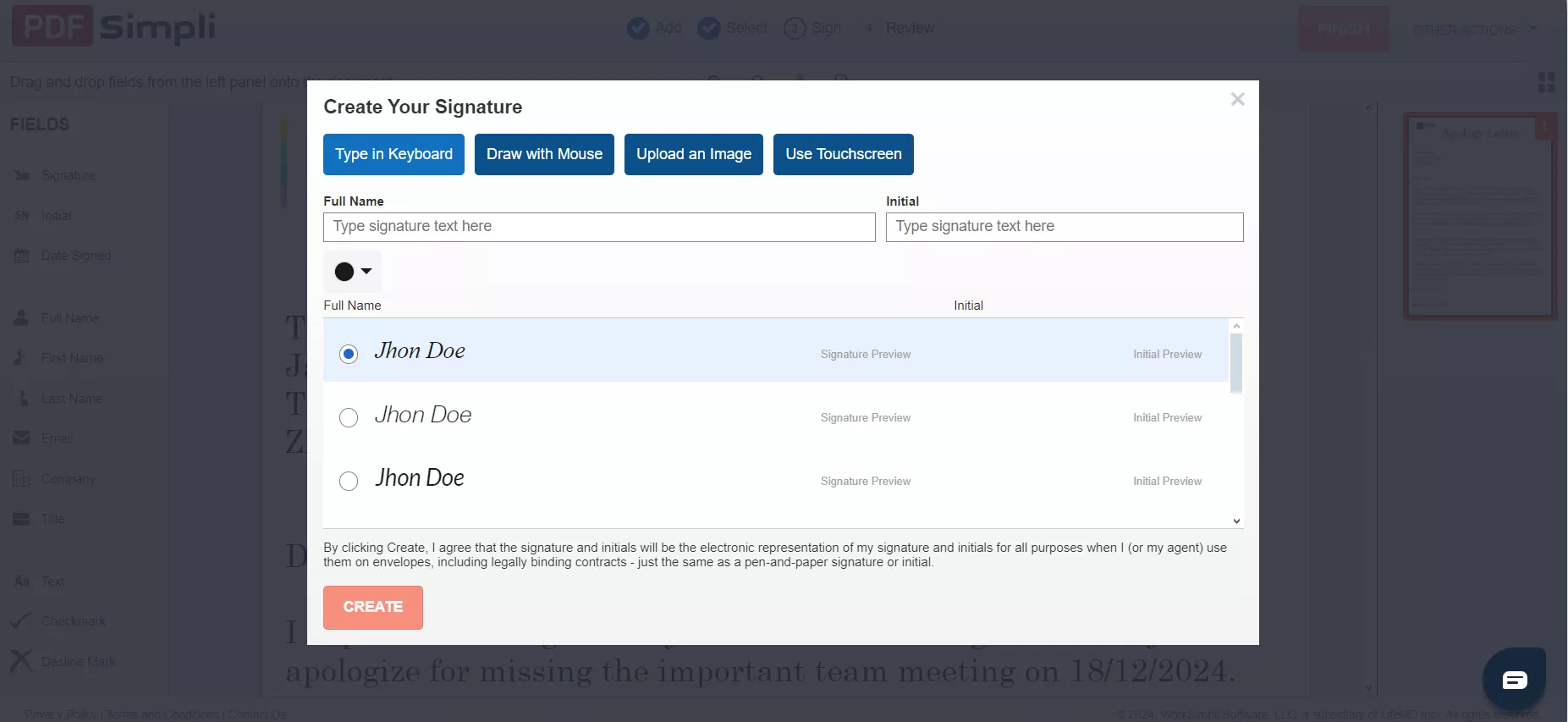Image resolution: width=1568 pixels, height=722 pixels.
Task: Click the Full Name signature text field
Action: [599, 227]
